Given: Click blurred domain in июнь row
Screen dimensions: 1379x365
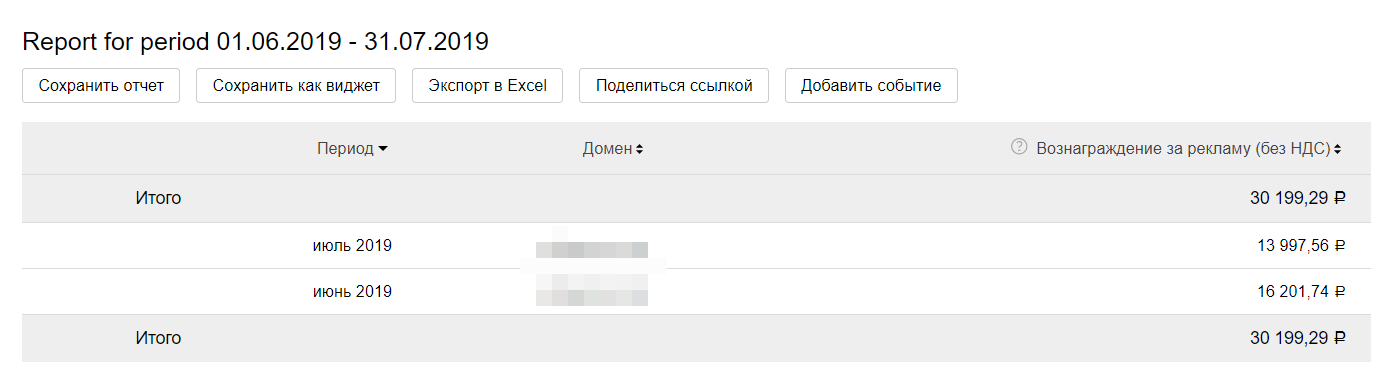Looking at the screenshot, I should (x=592, y=294).
